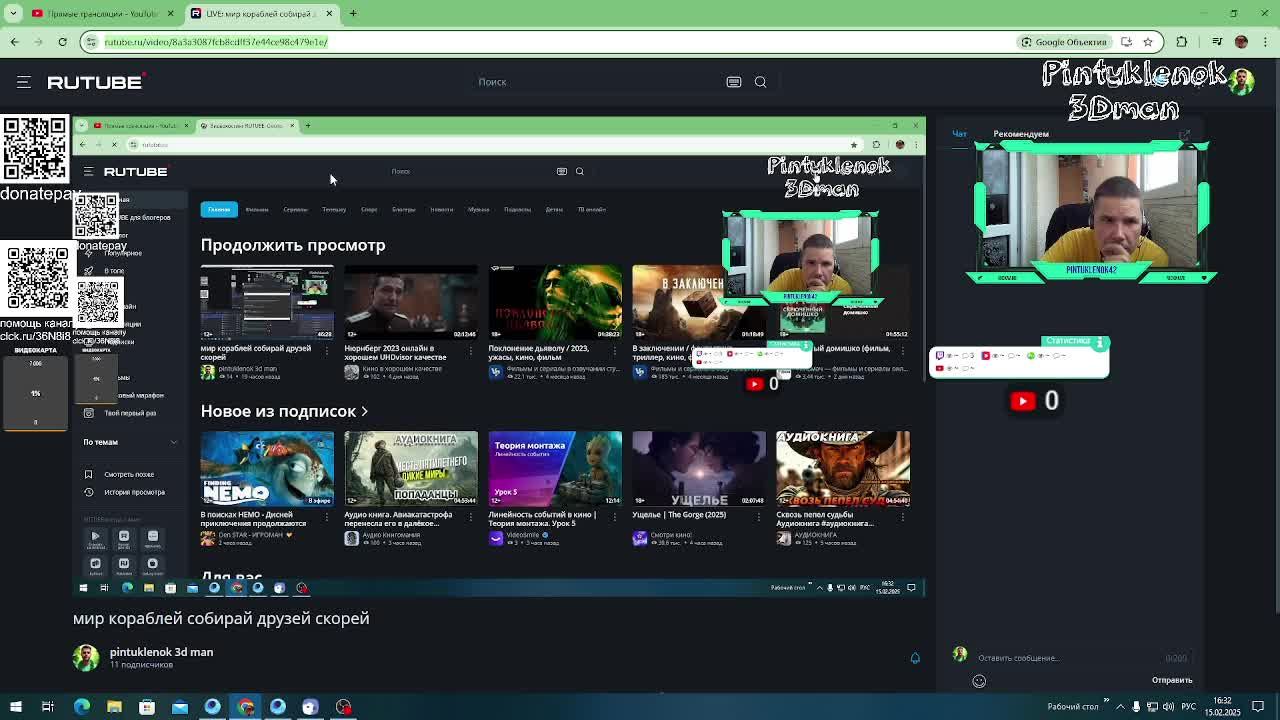Open the Mail app from the taskbar
Screen dimensions: 1280x720
180,707
